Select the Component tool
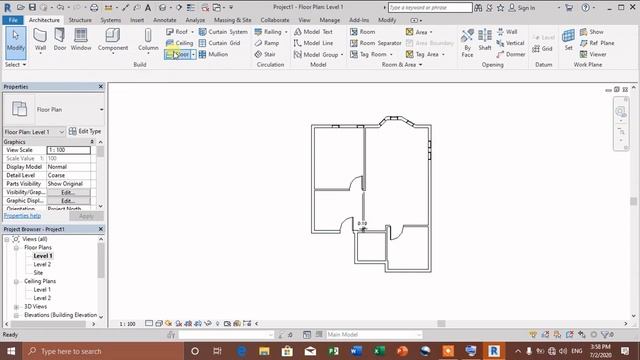640x360 pixels. pyautogui.click(x=113, y=40)
